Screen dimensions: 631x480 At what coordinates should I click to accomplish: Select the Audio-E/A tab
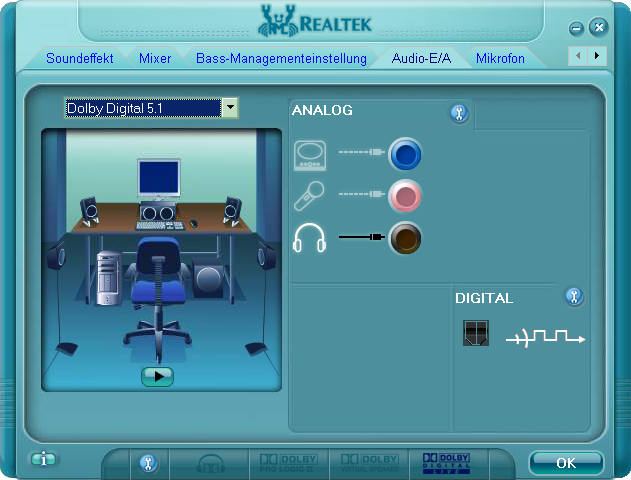coord(421,58)
